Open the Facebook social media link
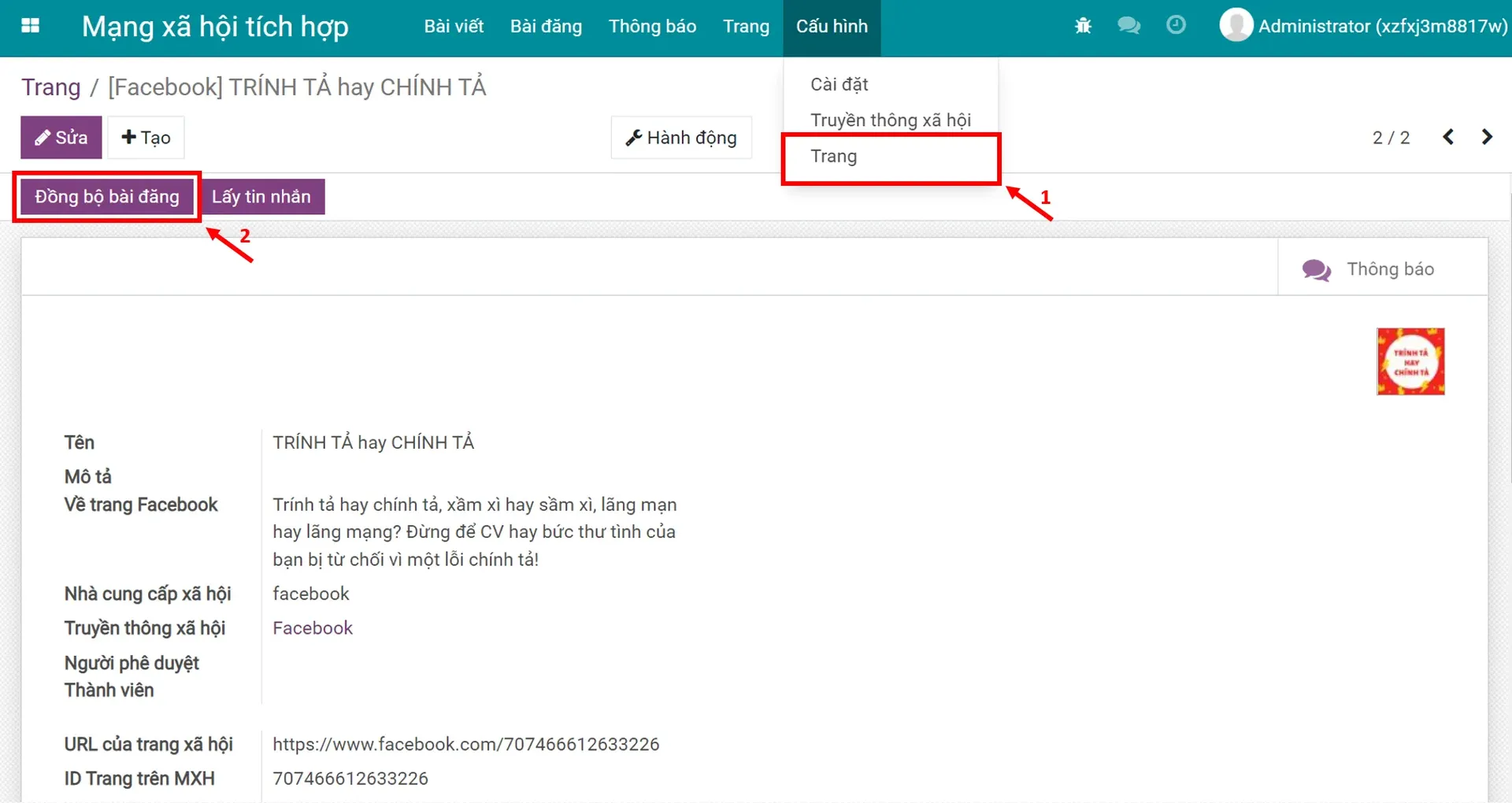 (x=313, y=628)
